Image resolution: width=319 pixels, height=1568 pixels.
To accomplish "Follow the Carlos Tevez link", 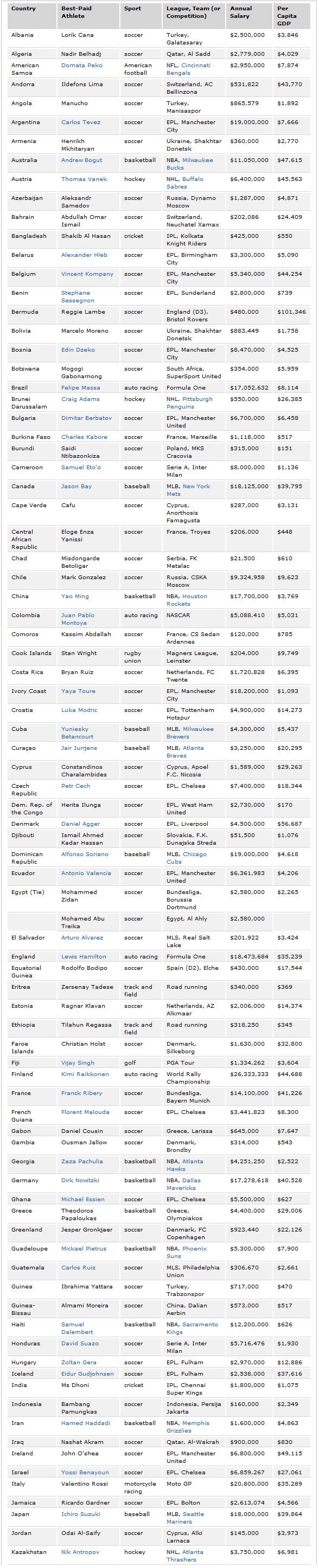I will (x=80, y=122).
